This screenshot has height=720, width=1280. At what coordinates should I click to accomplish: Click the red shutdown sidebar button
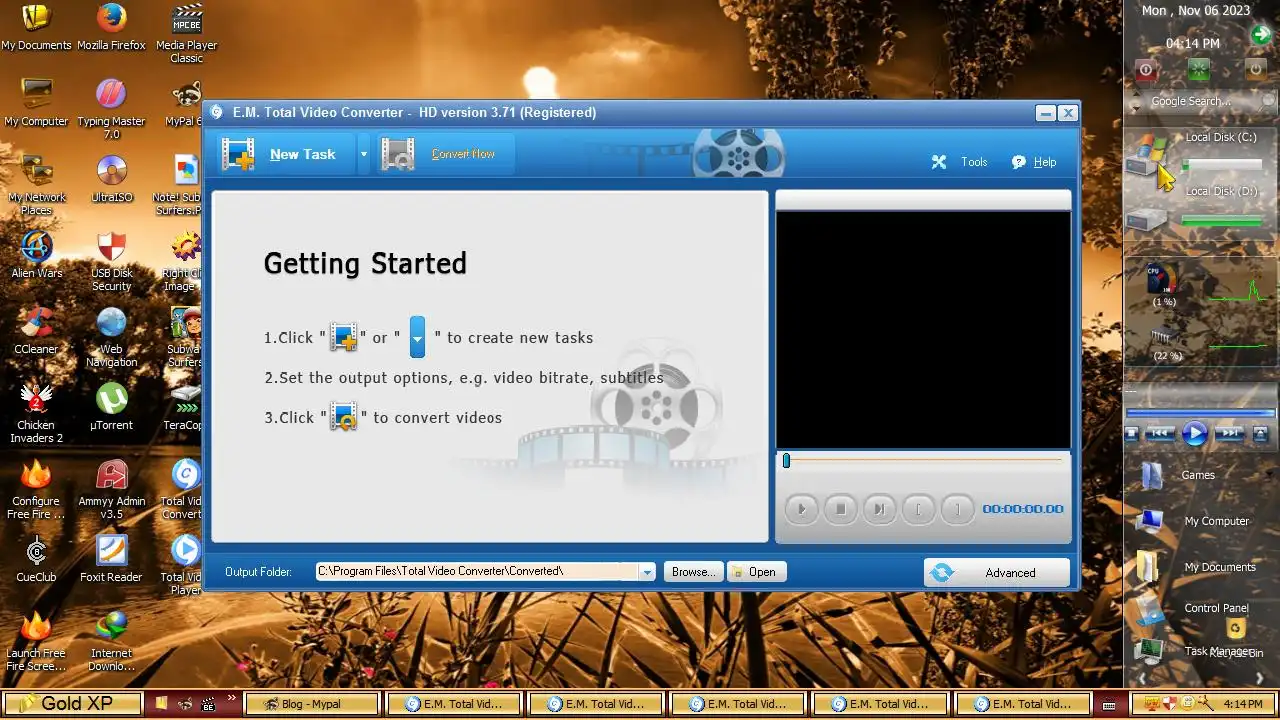[x=1146, y=70]
